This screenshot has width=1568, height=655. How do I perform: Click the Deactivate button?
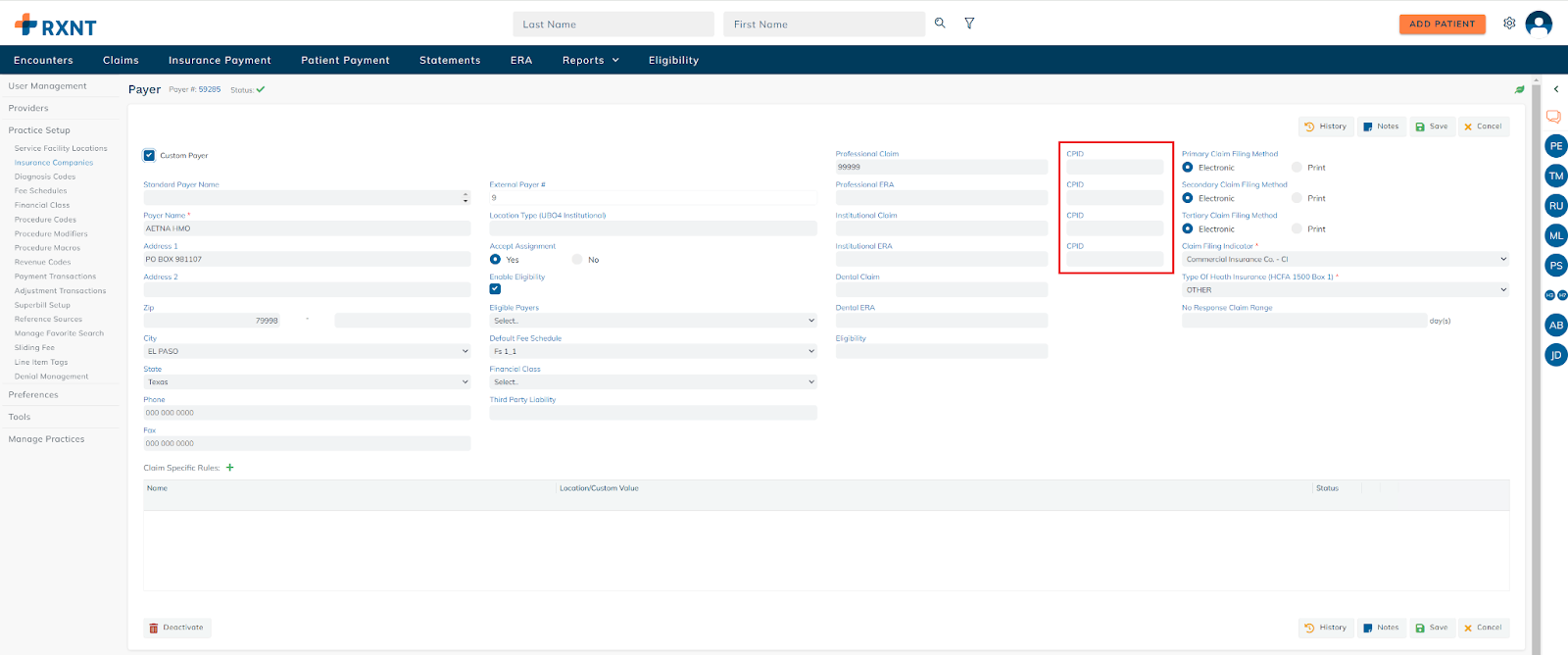(x=176, y=628)
